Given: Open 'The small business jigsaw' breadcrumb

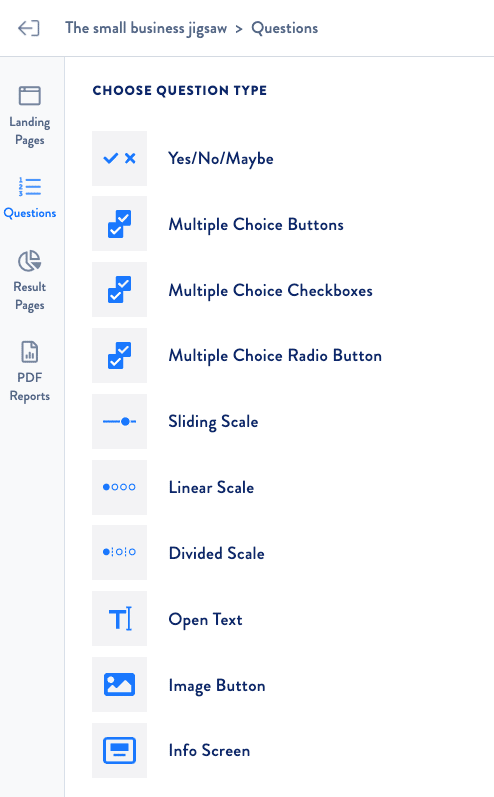Looking at the screenshot, I should [x=146, y=28].
